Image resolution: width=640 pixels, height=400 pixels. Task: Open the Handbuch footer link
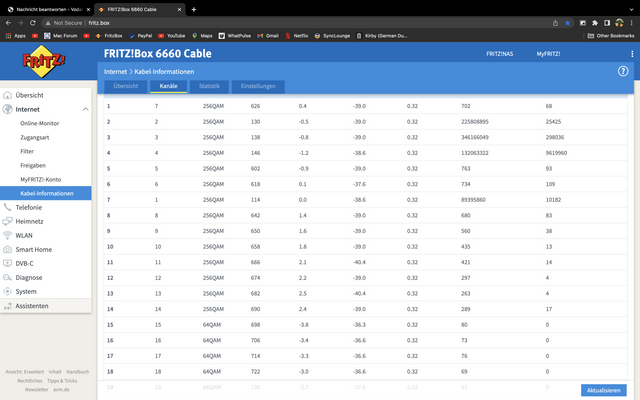coord(78,372)
